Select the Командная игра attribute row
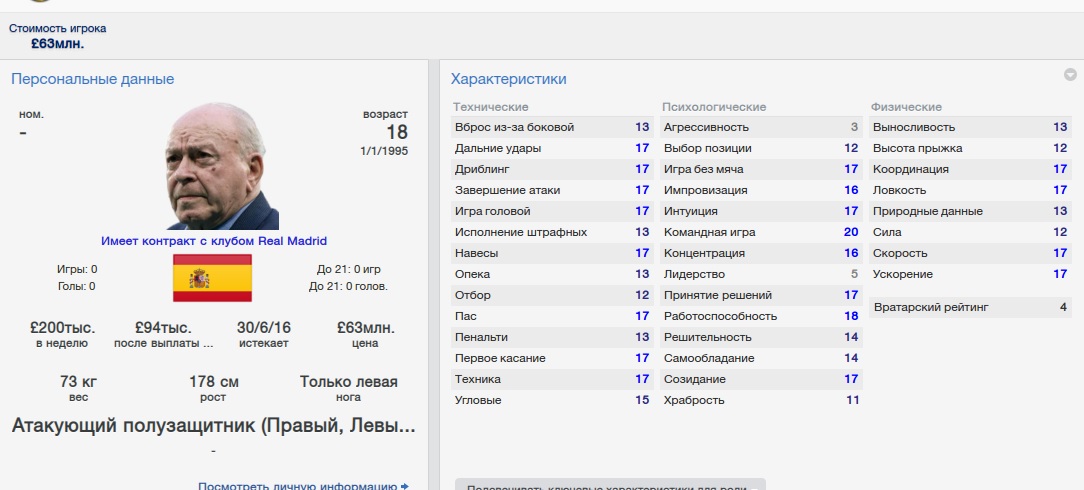This screenshot has height=490, width=1084. [760, 232]
